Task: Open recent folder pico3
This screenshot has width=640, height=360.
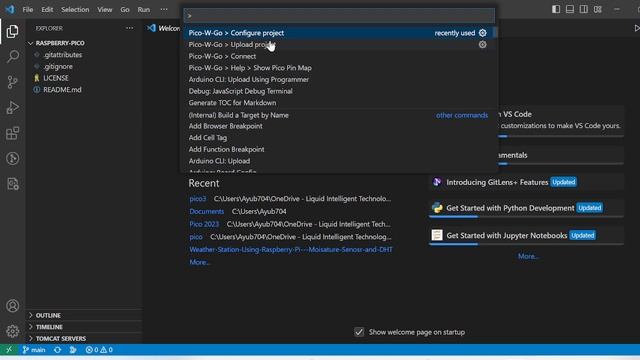Action: 198,199
